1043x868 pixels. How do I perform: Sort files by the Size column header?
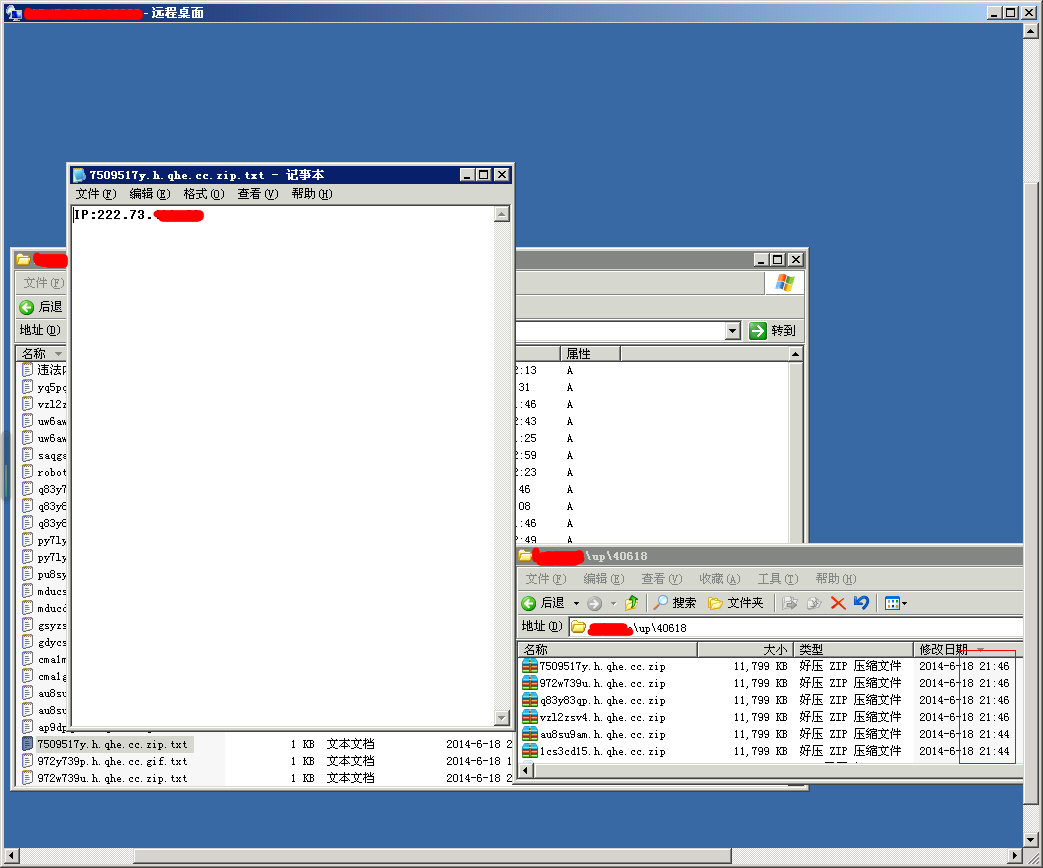tap(745, 649)
